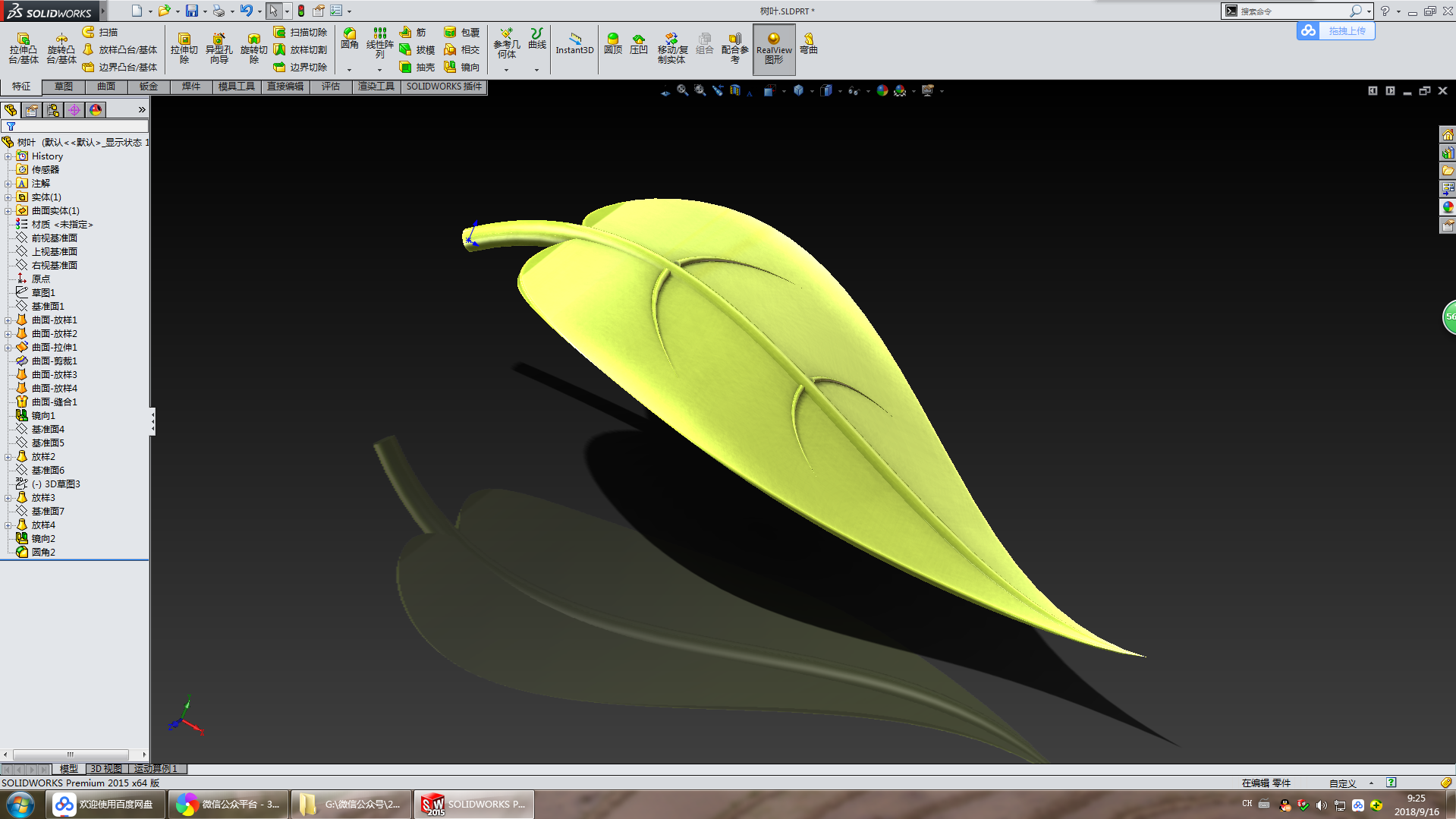Image resolution: width=1456 pixels, height=819 pixels.
Task: Open the 曲线 curves tool
Action: 536,38
